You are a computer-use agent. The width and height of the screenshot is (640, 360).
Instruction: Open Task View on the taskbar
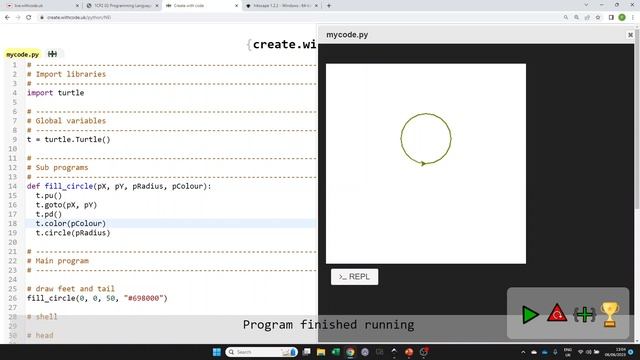(307, 352)
